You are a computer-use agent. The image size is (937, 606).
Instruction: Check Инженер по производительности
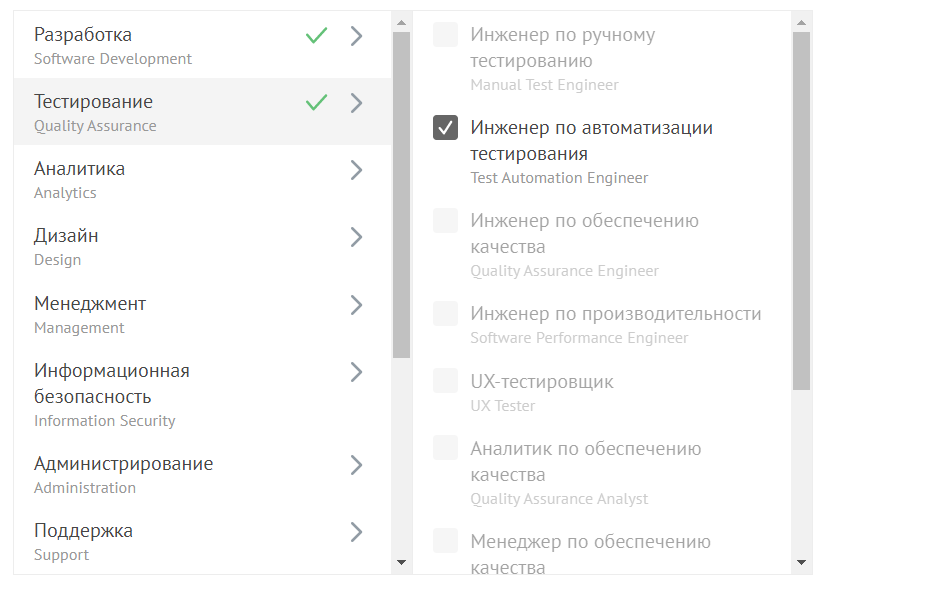(445, 313)
